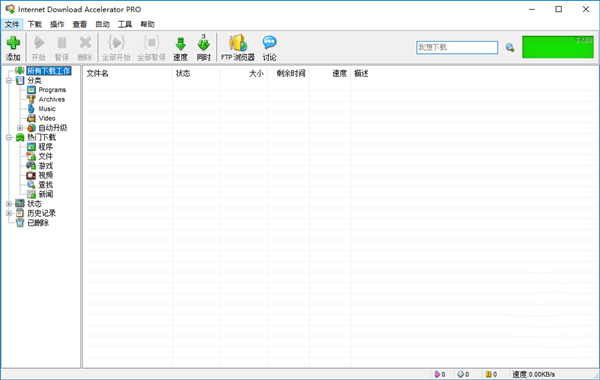Open the 速度 (Speed) toolbar button
The image size is (600, 380).
point(180,47)
